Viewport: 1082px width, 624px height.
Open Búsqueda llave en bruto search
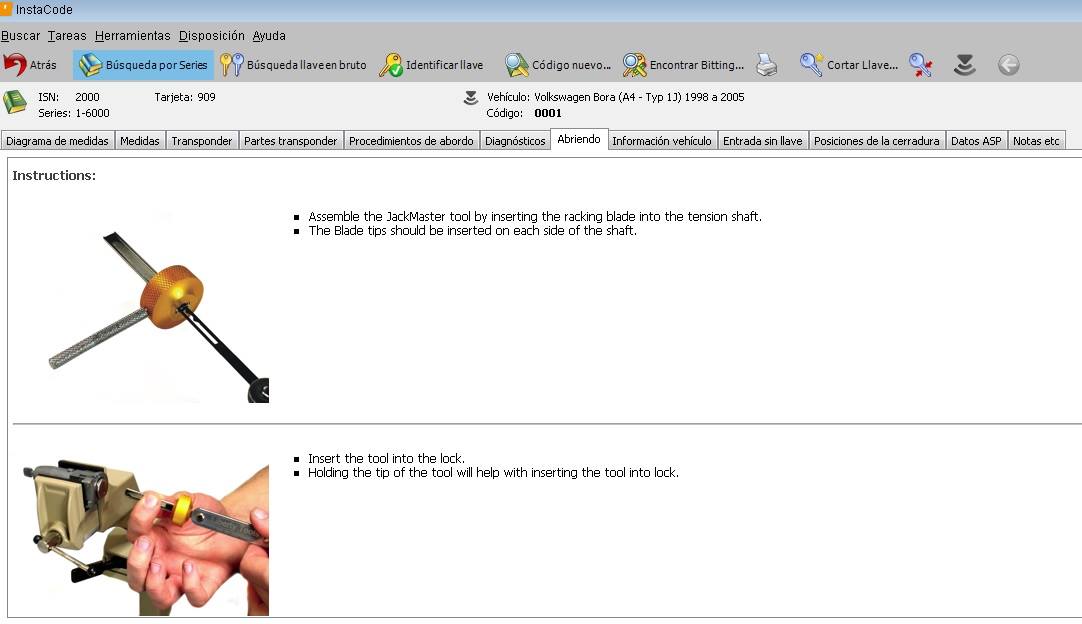(x=294, y=65)
